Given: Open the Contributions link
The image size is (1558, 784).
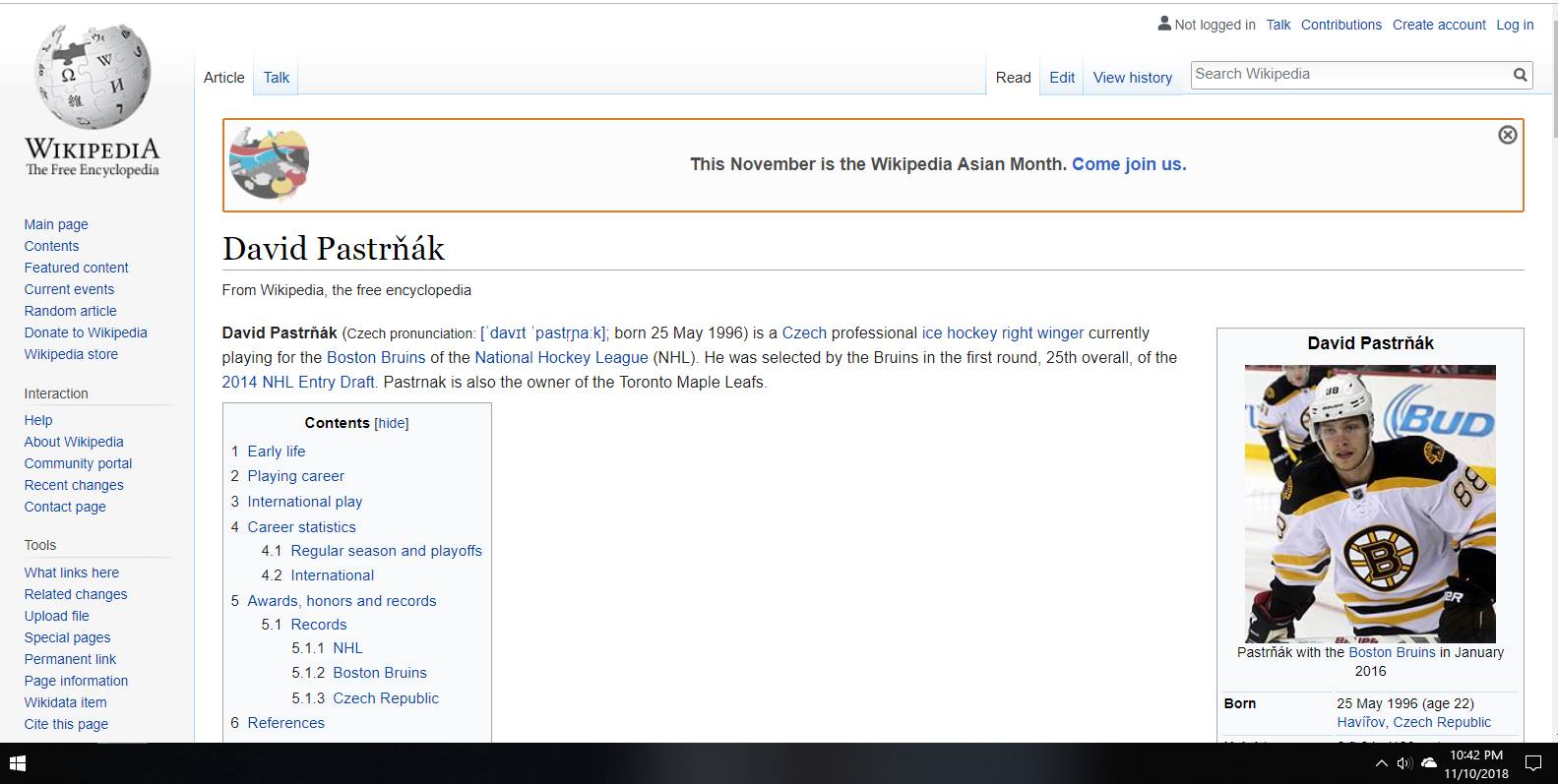Looking at the screenshot, I should (x=1341, y=25).
